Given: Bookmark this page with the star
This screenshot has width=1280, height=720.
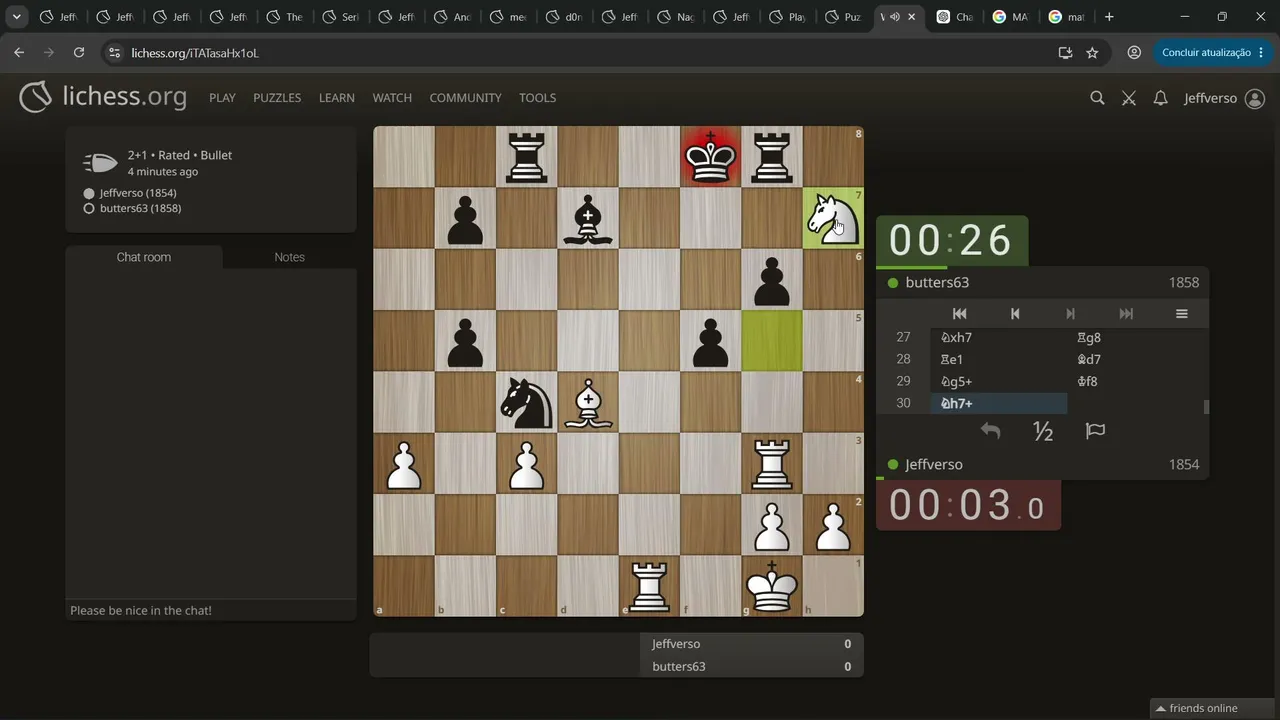Looking at the screenshot, I should tap(1092, 53).
